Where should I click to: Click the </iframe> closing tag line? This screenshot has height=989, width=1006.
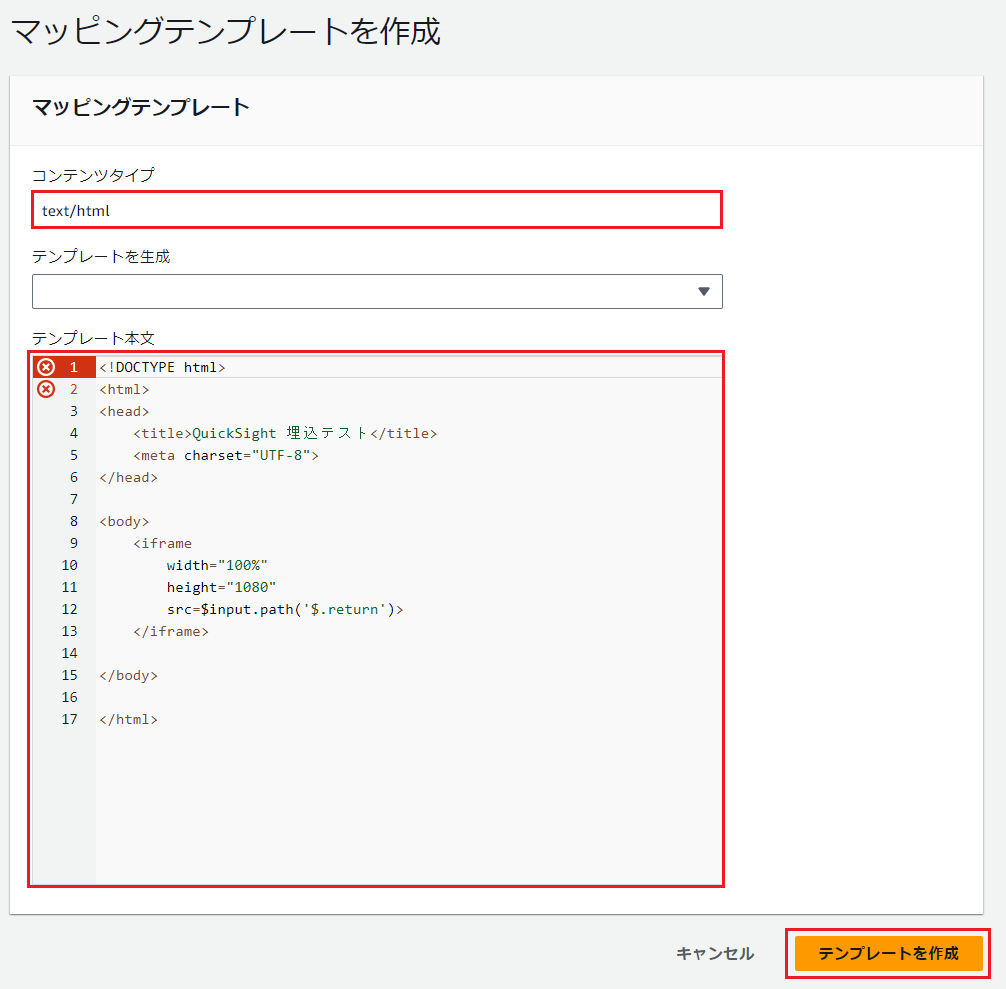point(171,631)
